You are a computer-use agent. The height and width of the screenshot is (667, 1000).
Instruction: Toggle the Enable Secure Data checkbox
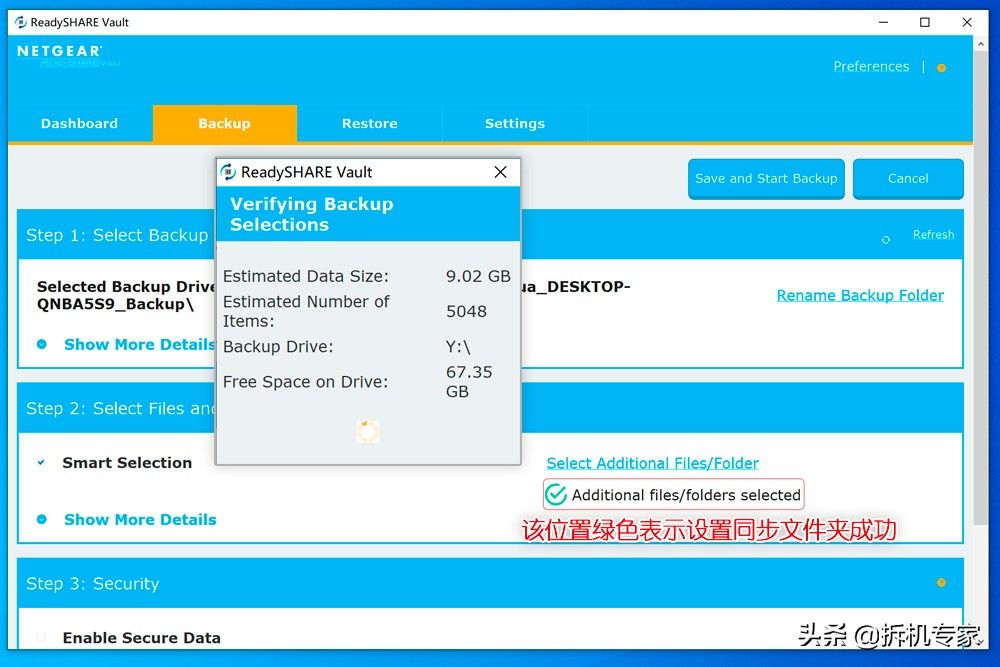point(41,638)
